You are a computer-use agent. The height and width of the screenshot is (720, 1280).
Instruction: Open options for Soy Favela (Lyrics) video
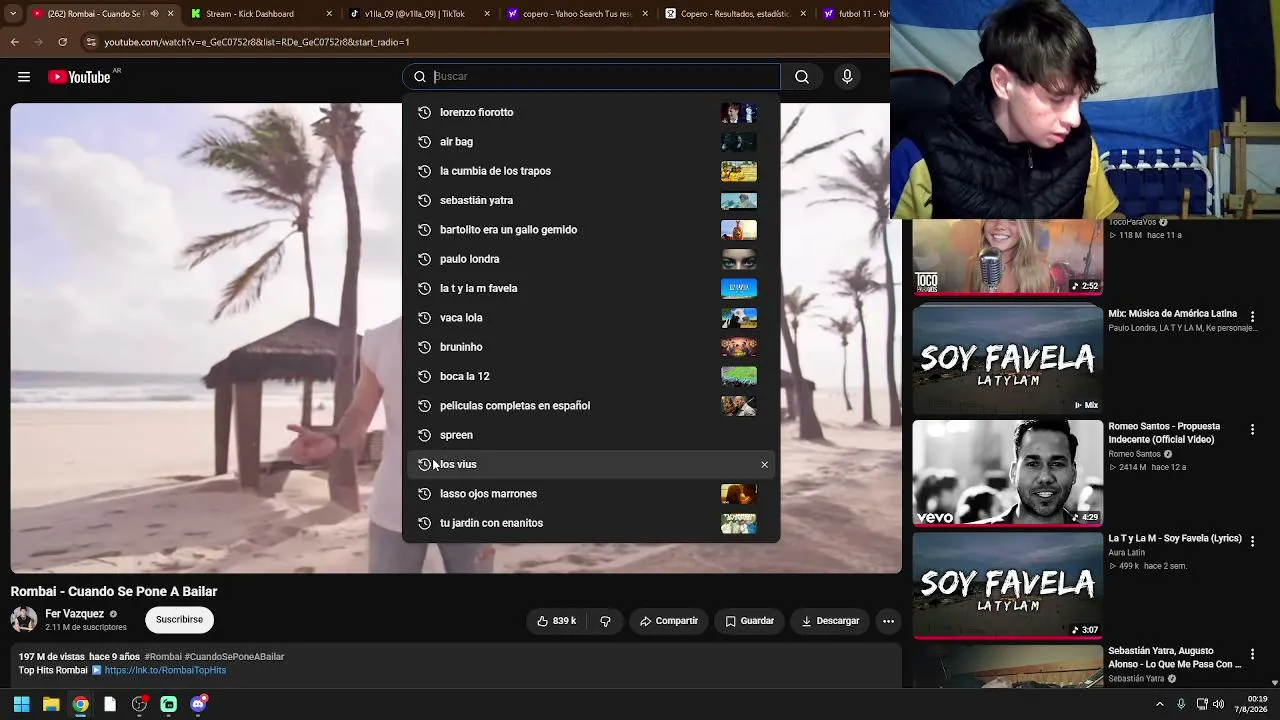click(x=1252, y=542)
